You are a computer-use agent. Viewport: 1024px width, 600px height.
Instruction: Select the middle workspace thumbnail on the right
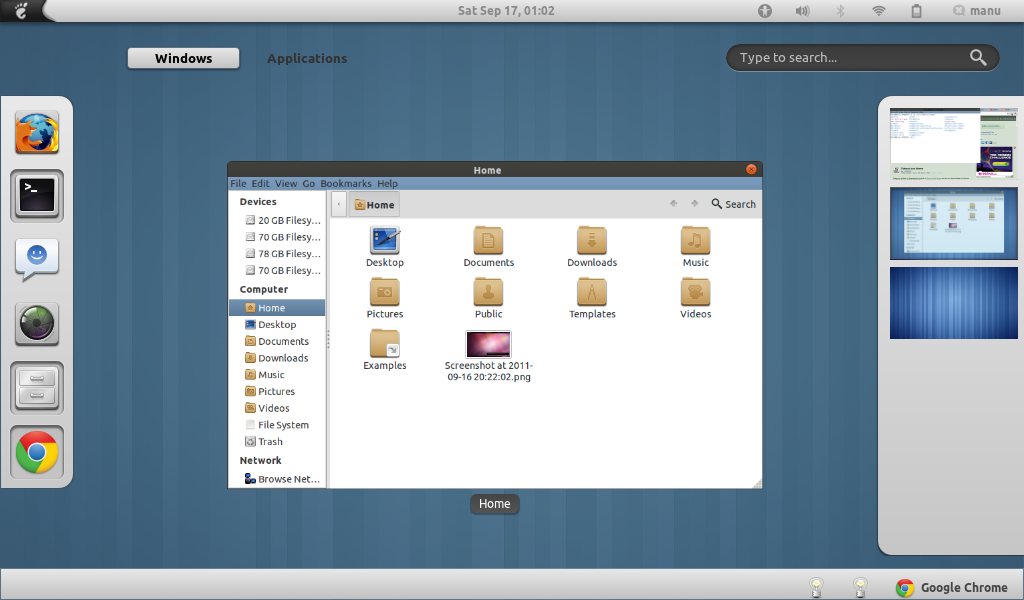(953, 223)
